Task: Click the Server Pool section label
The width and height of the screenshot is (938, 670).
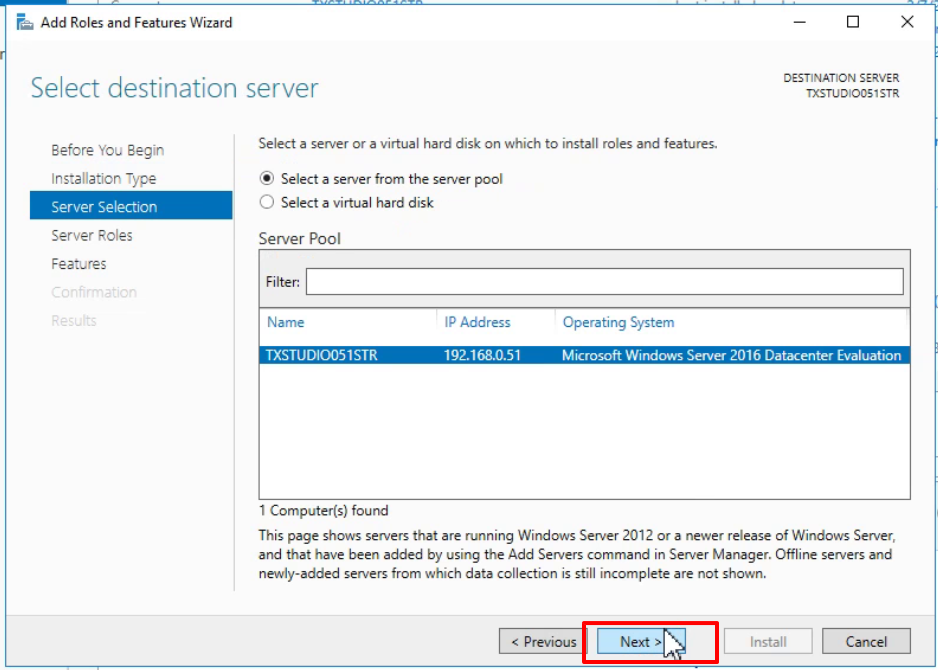Action: [x=299, y=239]
